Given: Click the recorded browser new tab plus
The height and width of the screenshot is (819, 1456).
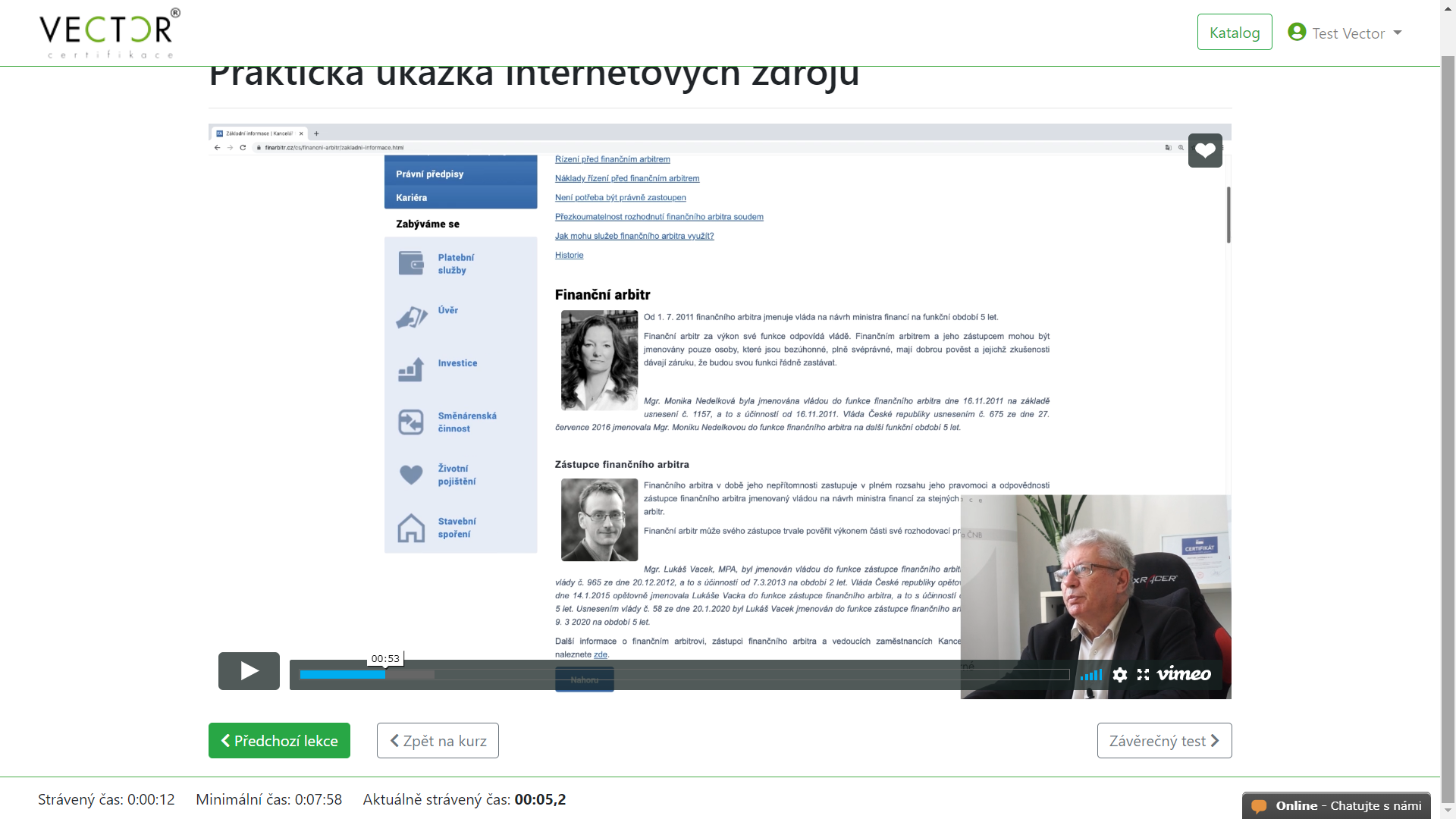Looking at the screenshot, I should [x=316, y=133].
